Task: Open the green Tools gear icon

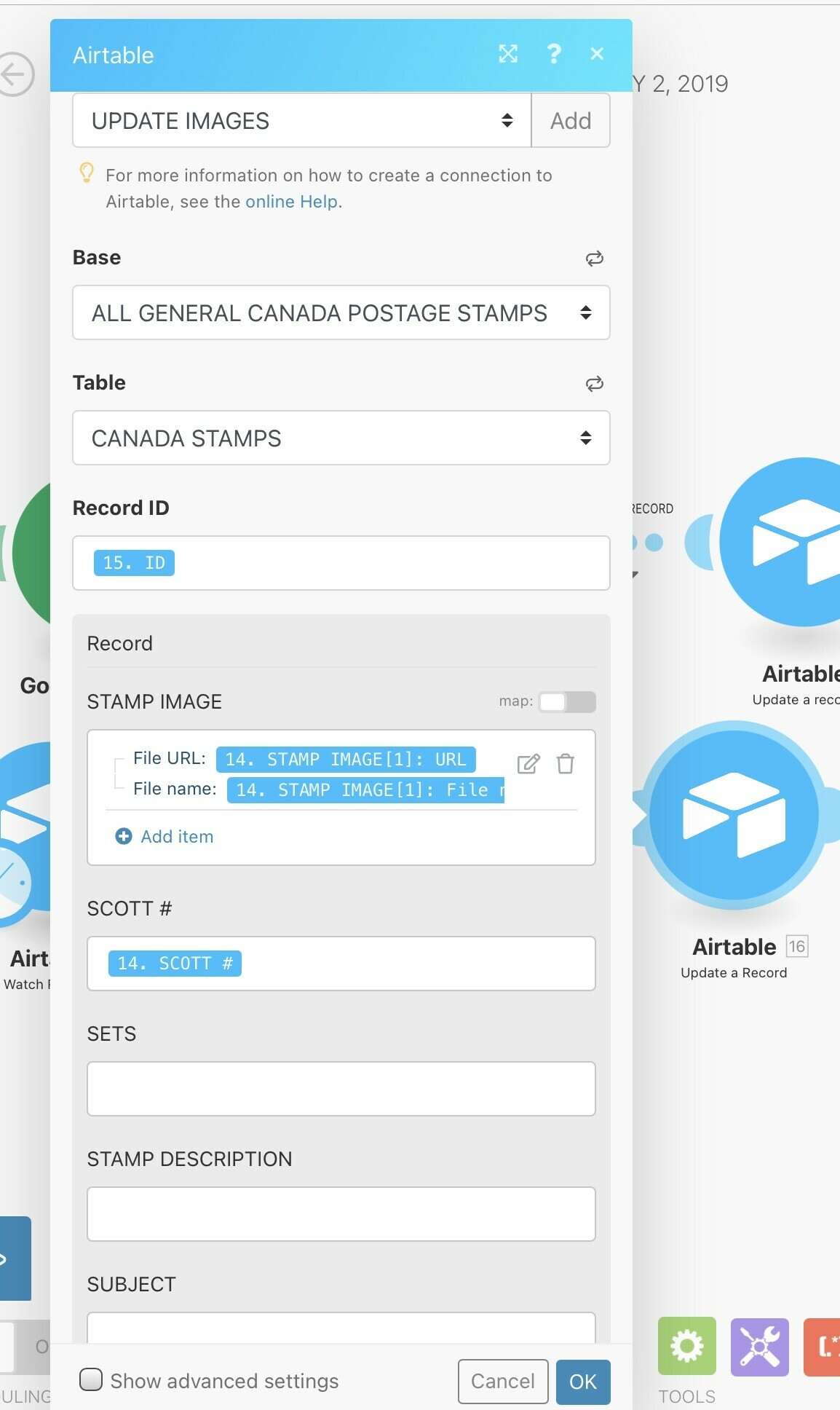Action: pos(687,1347)
